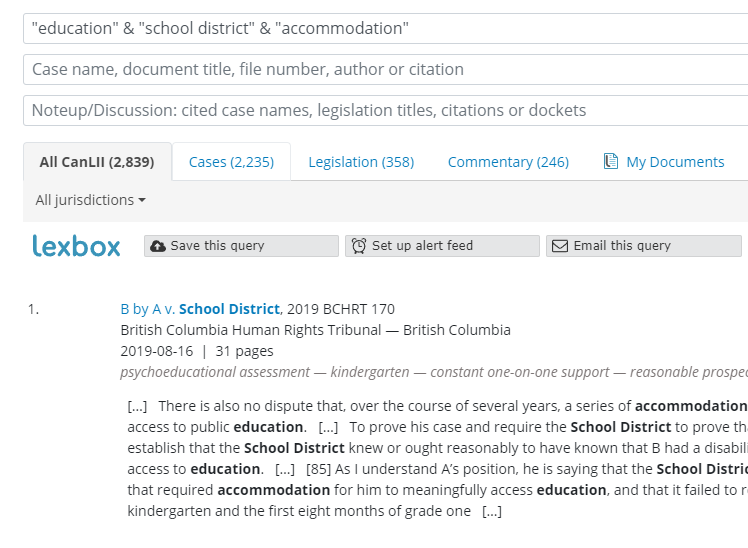Open the All jurisdictions dropdown
This screenshot has height=548, width=748.
[x=90, y=200]
